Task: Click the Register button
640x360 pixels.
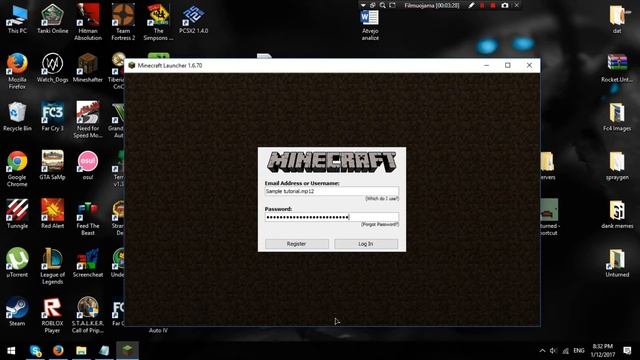Action: [297, 244]
